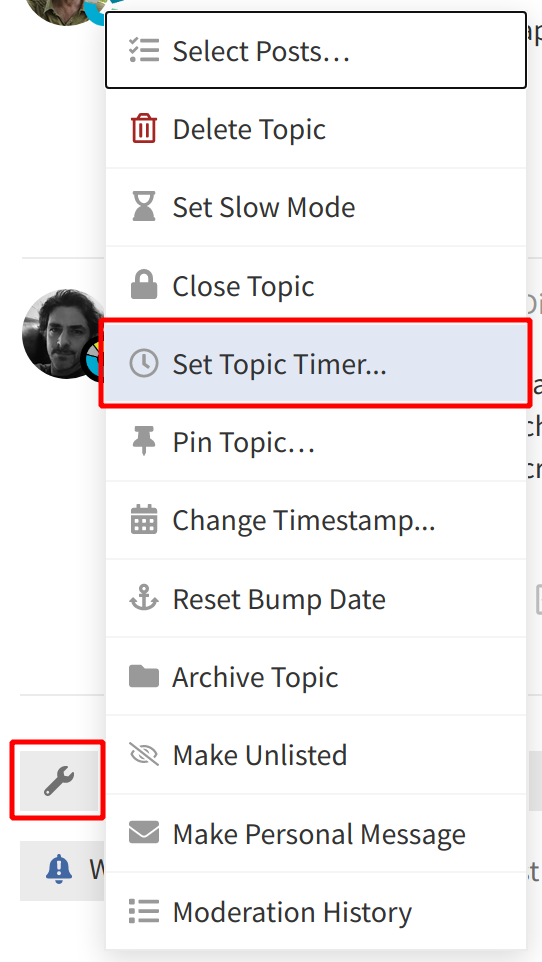Open Moderation History entry
This screenshot has height=962, width=542.
pos(316,912)
